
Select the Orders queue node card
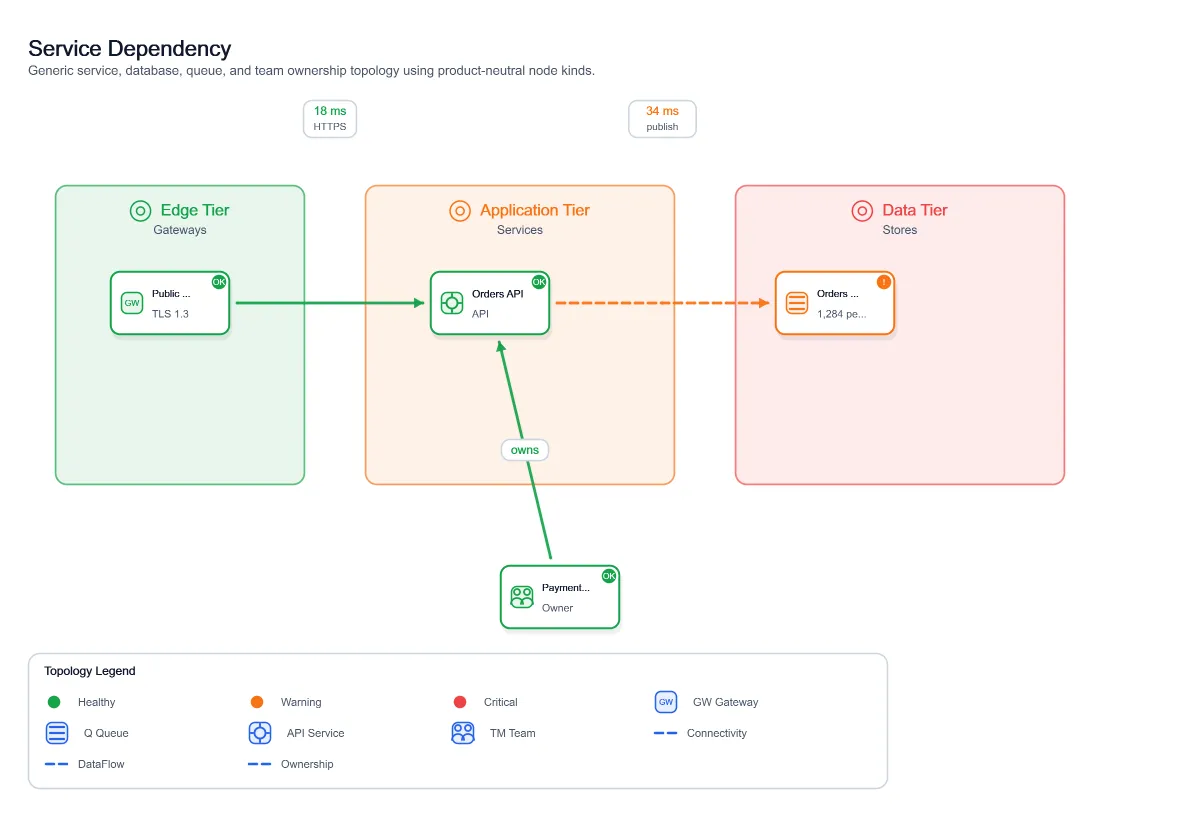tap(835, 303)
